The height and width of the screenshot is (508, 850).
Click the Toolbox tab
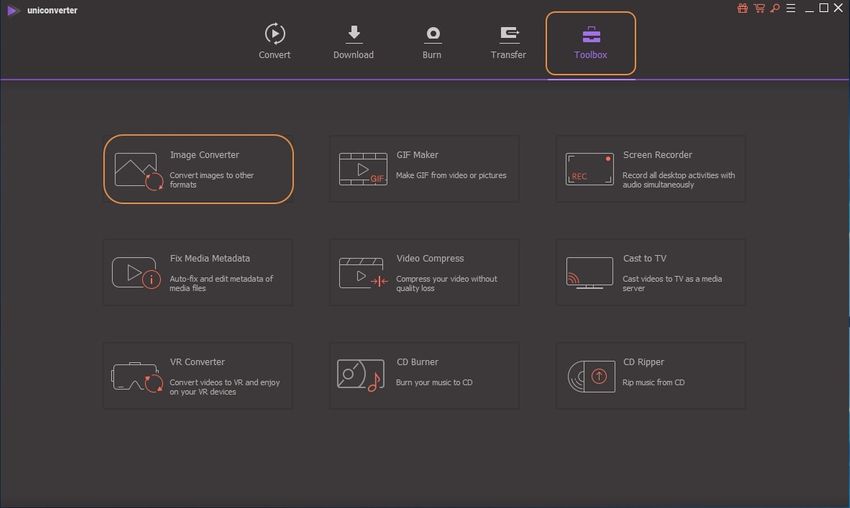tap(590, 42)
